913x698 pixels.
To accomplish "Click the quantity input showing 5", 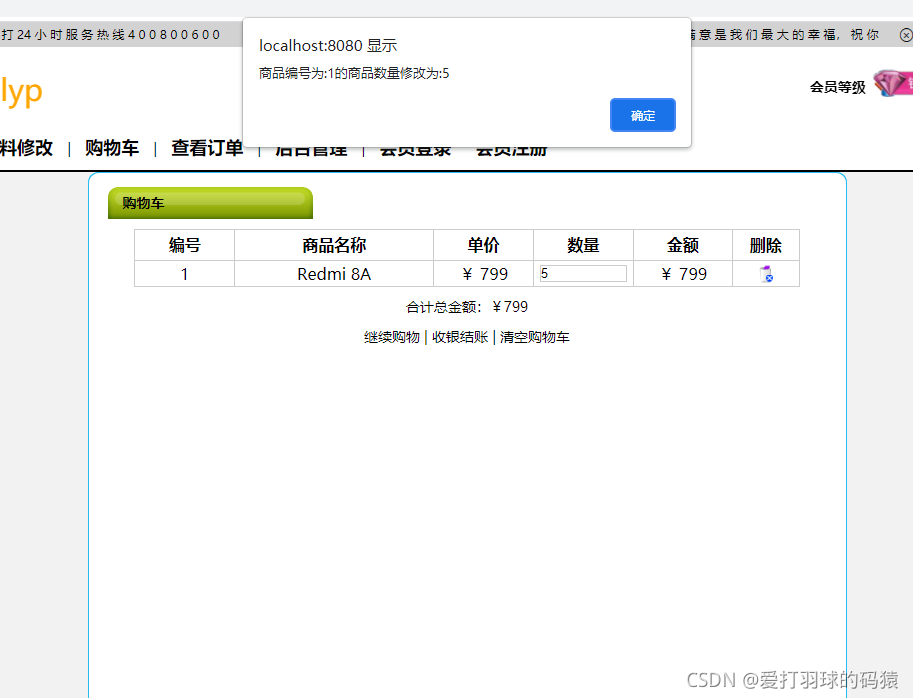I will 582,272.
